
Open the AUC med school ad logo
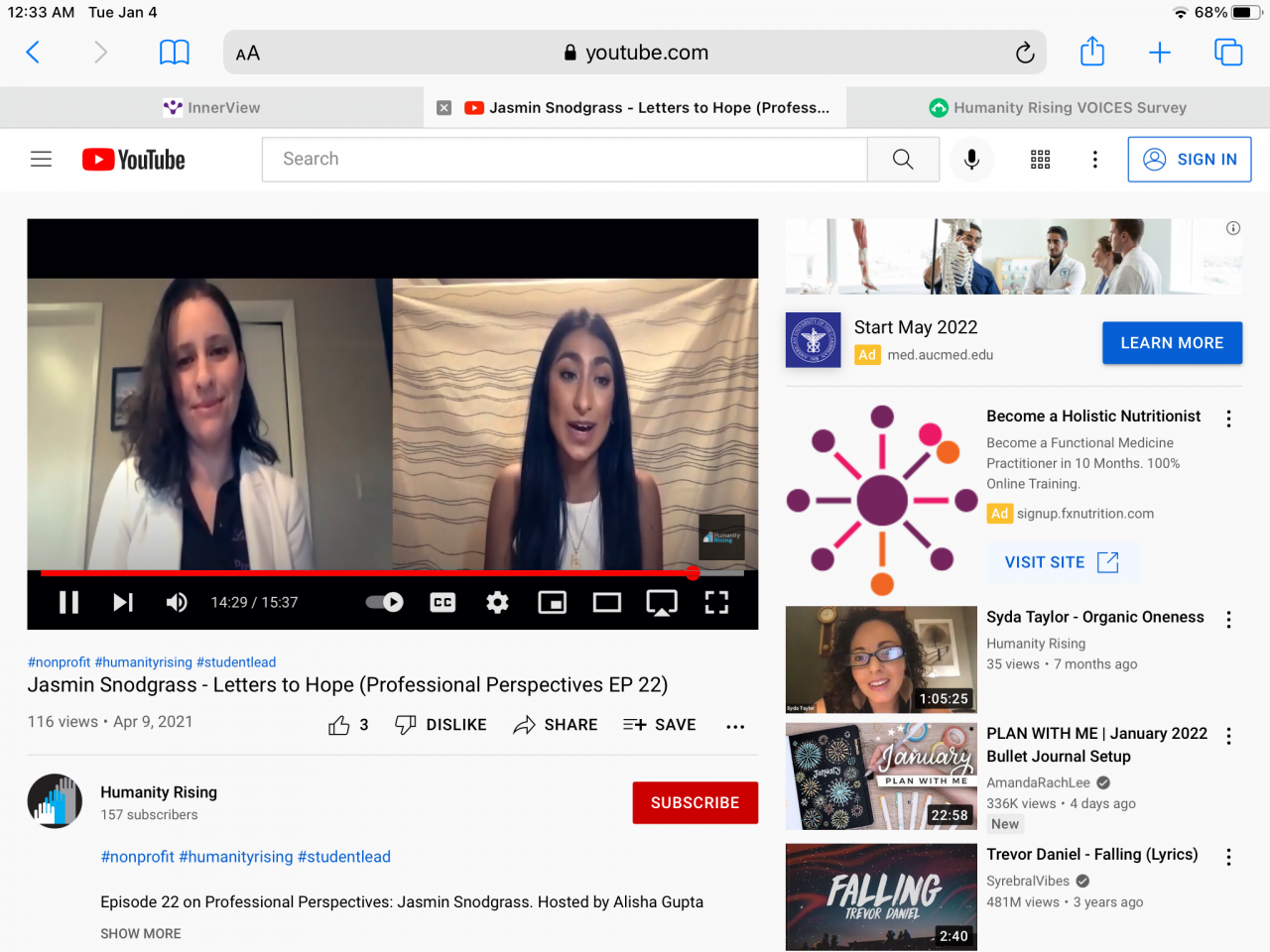click(x=814, y=340)
